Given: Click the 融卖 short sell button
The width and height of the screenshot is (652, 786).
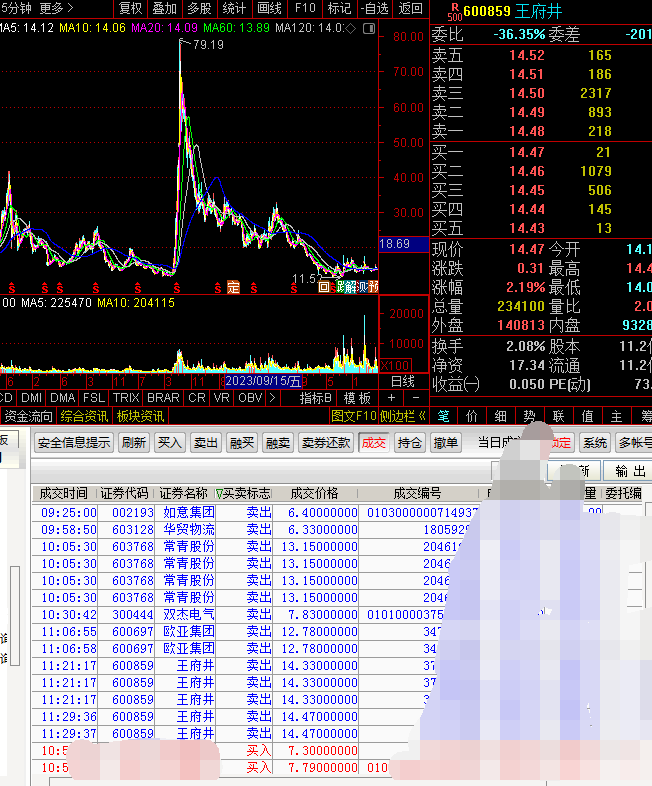Looking at the screenshot, I should coord(278,443).
